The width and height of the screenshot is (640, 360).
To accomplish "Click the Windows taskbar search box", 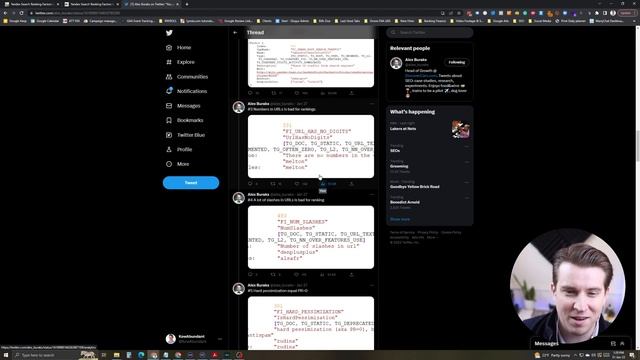I will [x=55, y=355].
